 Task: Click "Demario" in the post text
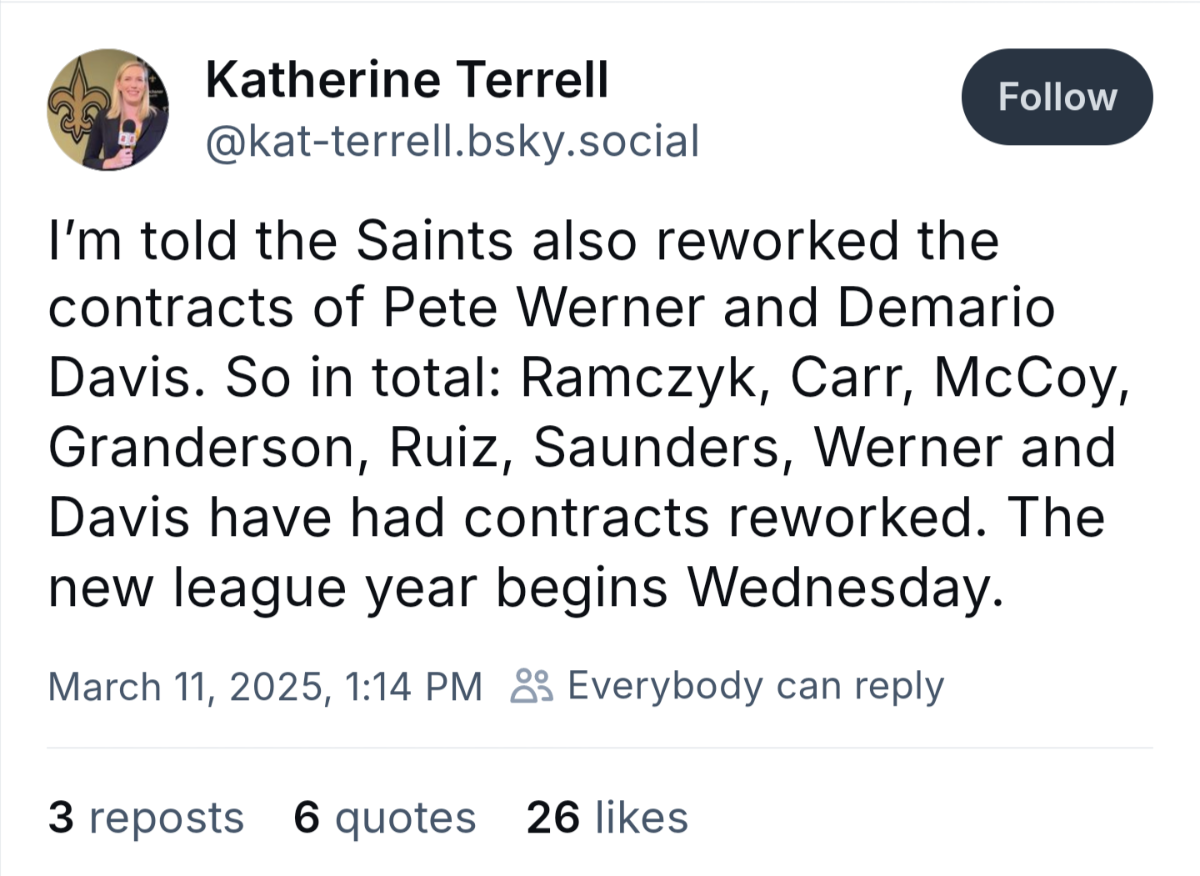click(946, 311)
